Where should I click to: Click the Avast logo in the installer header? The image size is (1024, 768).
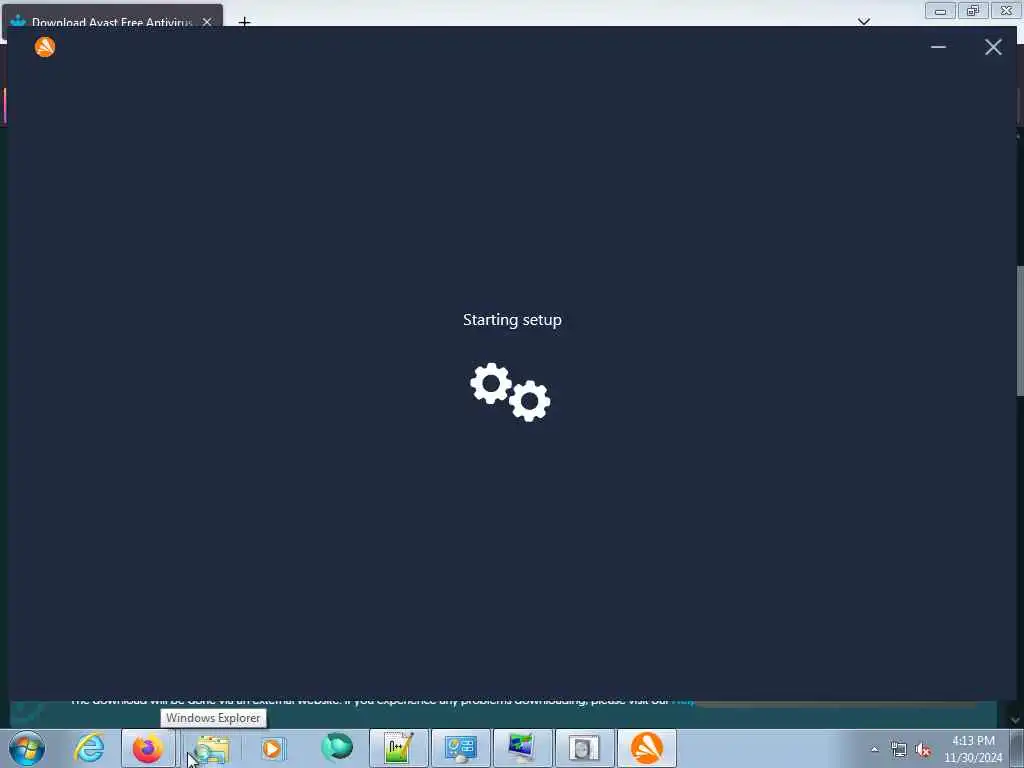(x=45, y=47)
